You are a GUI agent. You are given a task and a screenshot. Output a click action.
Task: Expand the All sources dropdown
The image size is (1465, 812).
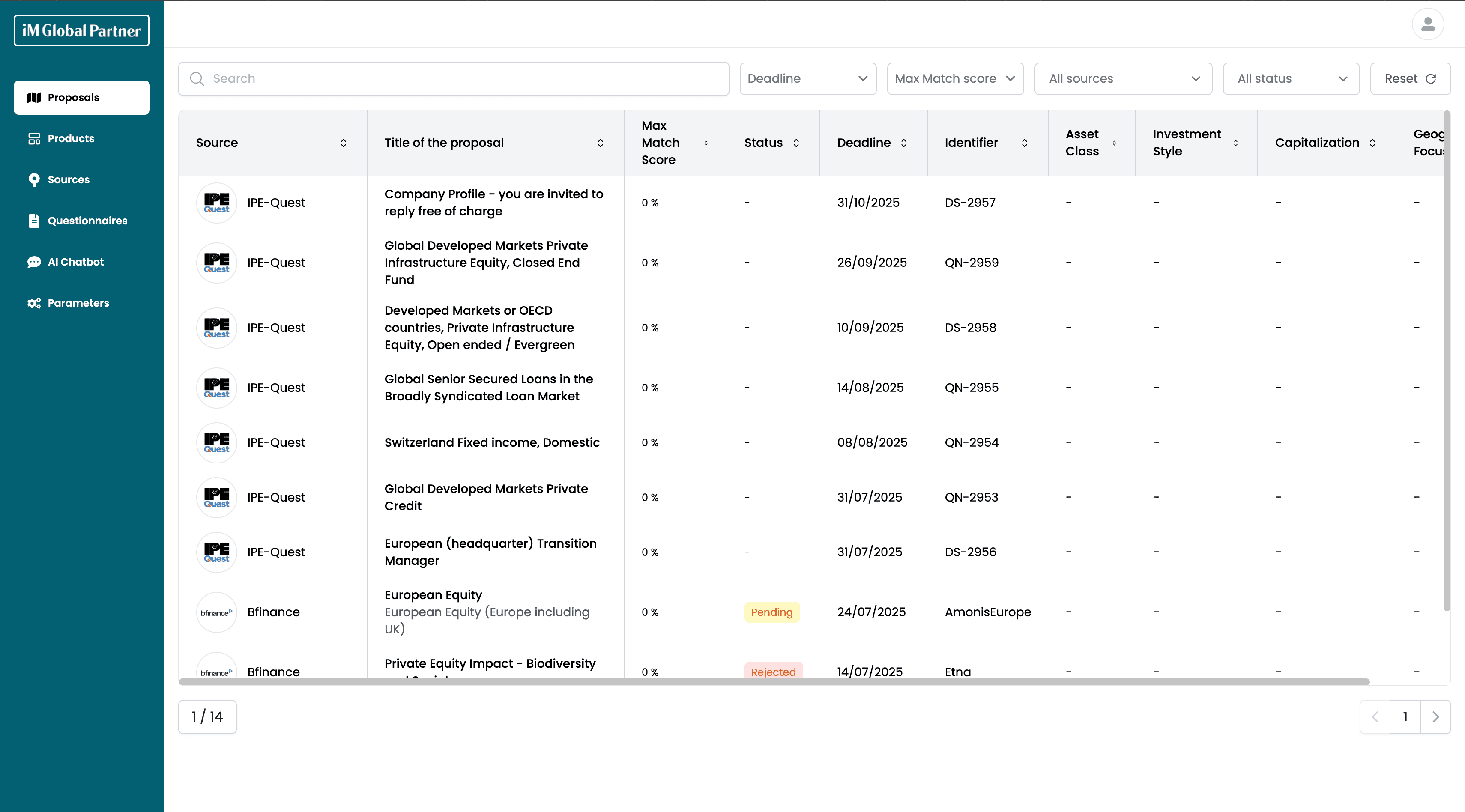pyautogui.click(x=1123, y=78)
